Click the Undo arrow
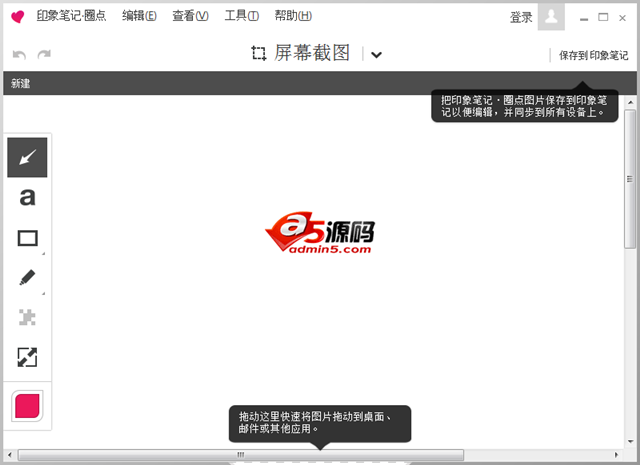This screenshot has height=465, width=640. [19, 54]
